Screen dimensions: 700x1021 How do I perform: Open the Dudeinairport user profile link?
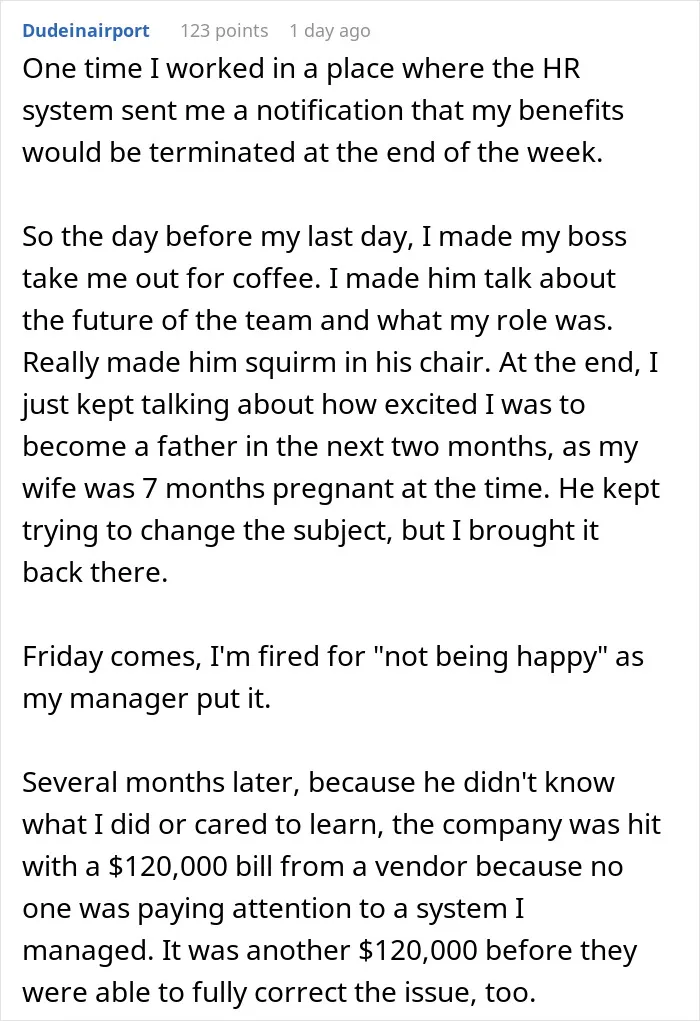tap(86, 31)
